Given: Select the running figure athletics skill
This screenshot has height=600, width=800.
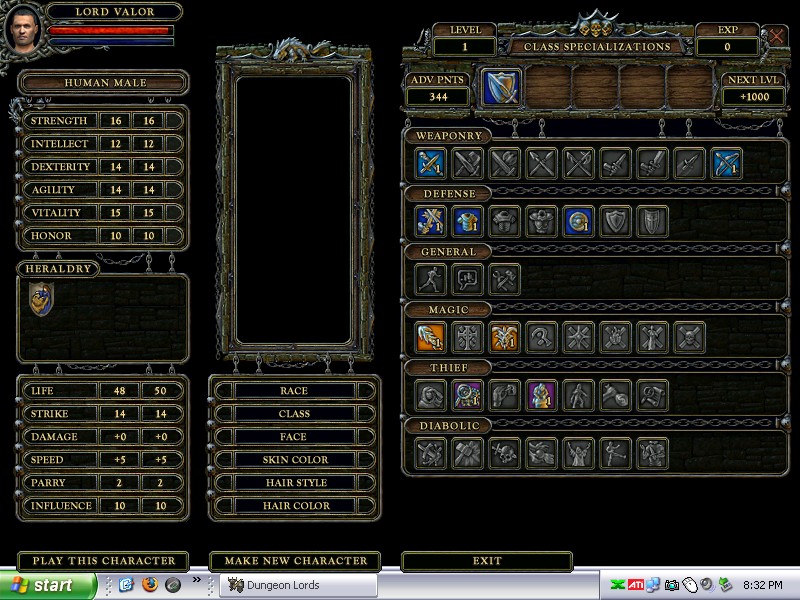Looking at the screenshot, I should tap(430, 279).
